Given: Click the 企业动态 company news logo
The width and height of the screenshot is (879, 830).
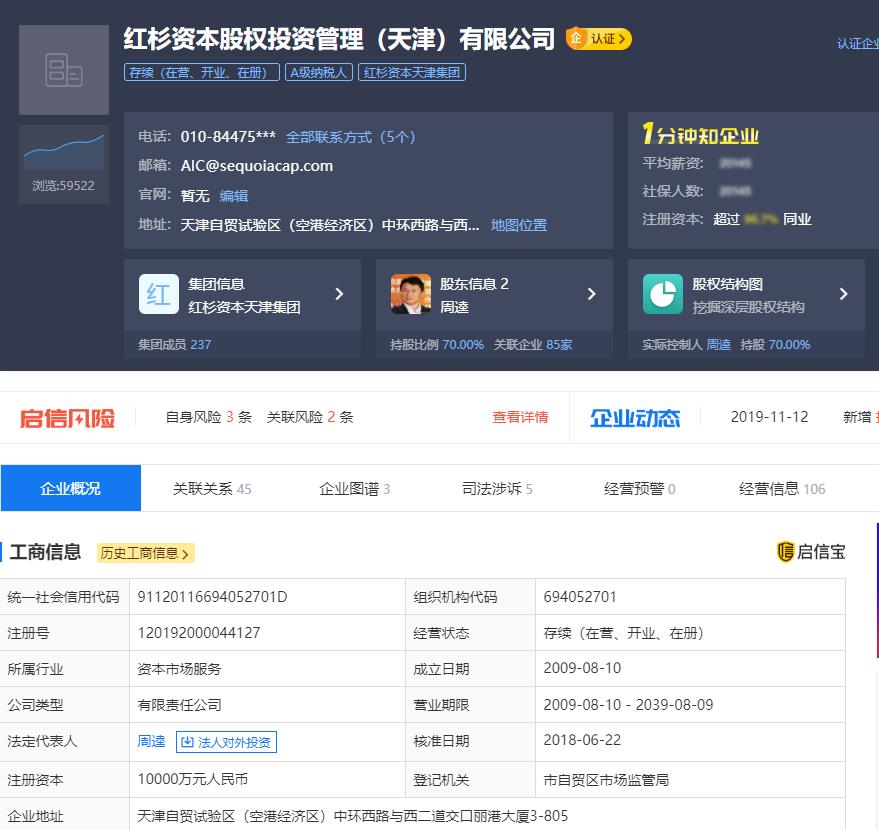Looking at the screenshot, I should [634, 418].
